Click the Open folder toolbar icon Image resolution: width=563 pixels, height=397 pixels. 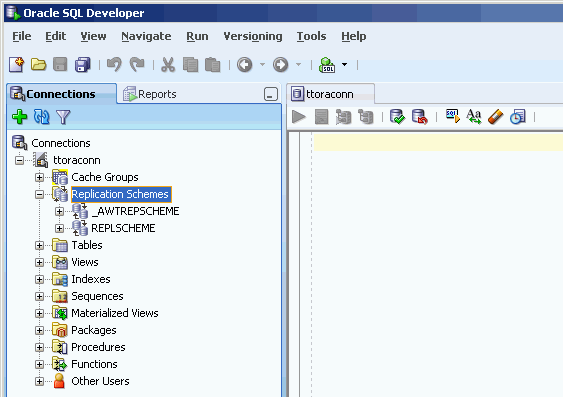click(x=38, y=65)
